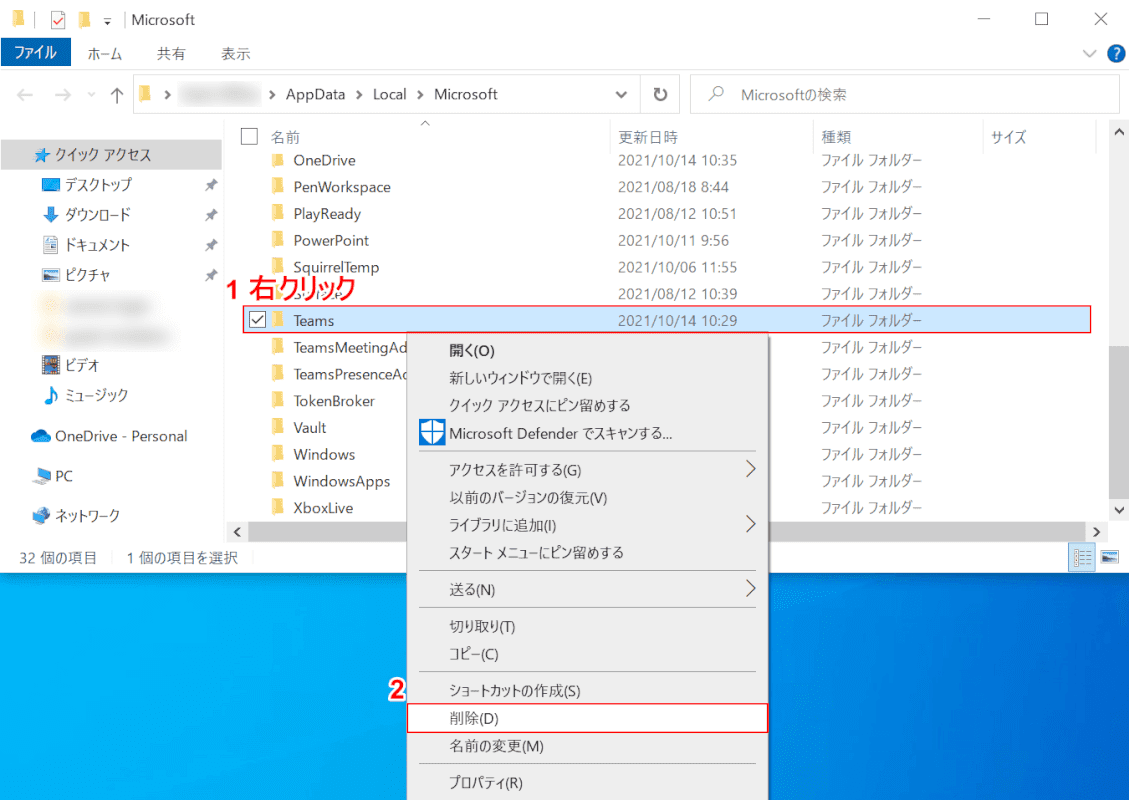Open Desktop in Quick Access
The width and height of the screenshot is (1129, 800).
click(99, 185)
